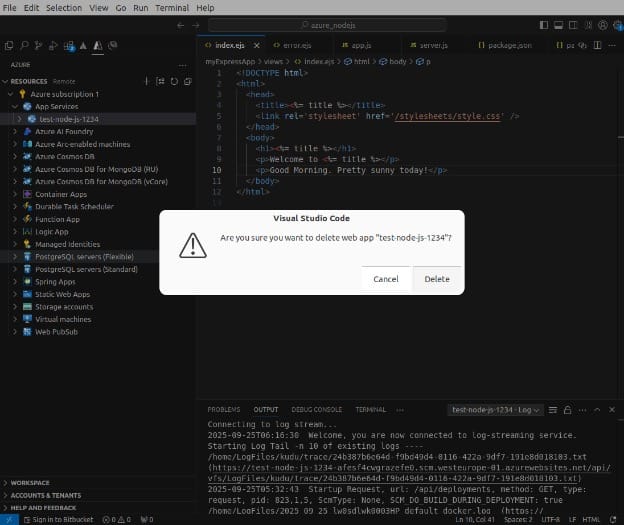Maximize the panel with the chevron up
The width and height of the screenshot is (624, 525).
pos(597,410)
